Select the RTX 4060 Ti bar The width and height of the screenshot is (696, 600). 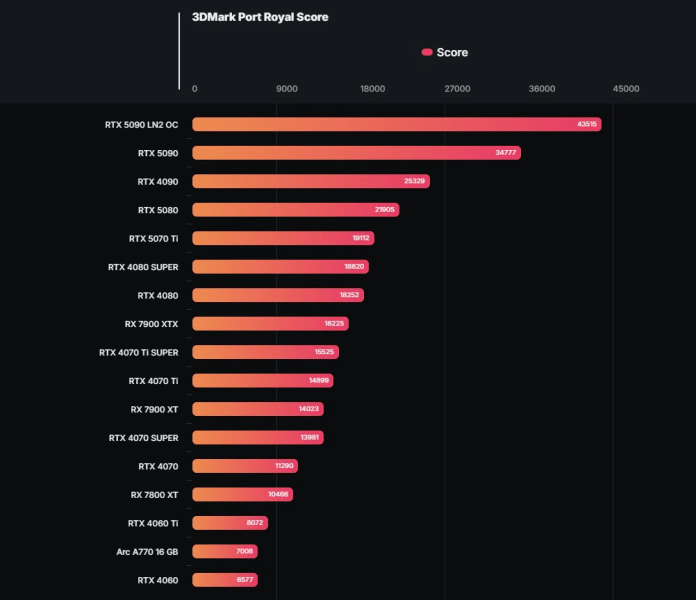(230, 523)
